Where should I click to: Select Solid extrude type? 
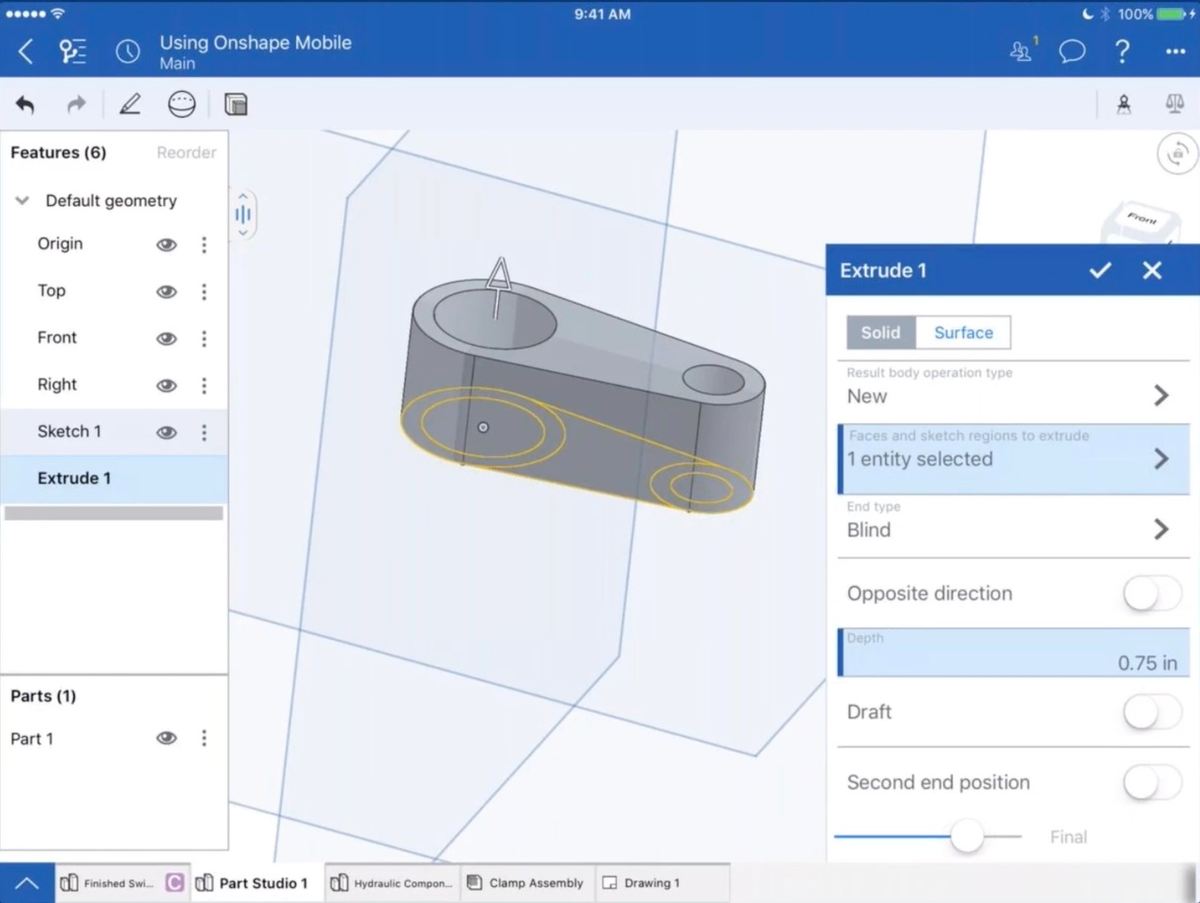tap(881, 333)
